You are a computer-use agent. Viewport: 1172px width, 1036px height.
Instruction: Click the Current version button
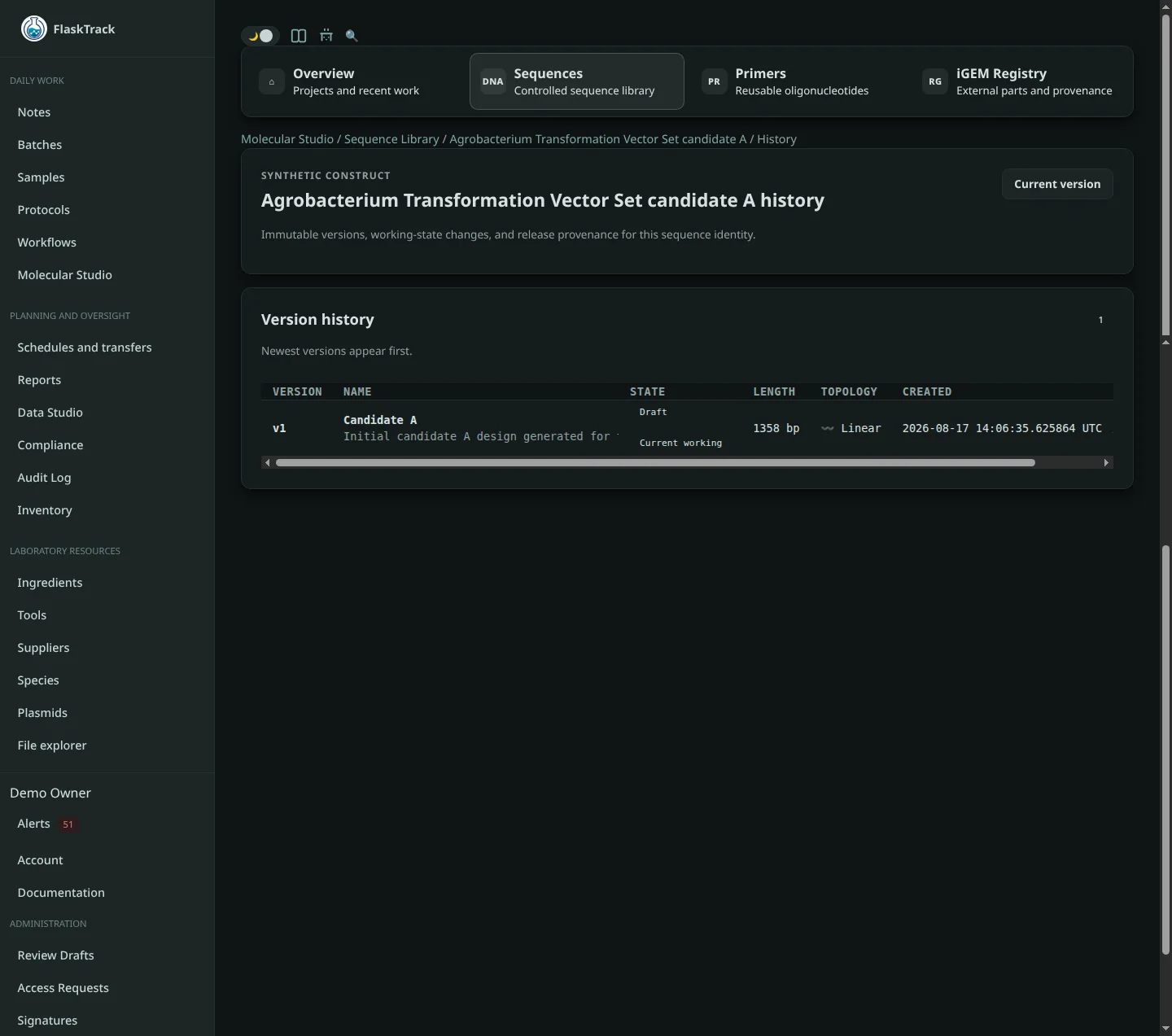click(1057, 184)
